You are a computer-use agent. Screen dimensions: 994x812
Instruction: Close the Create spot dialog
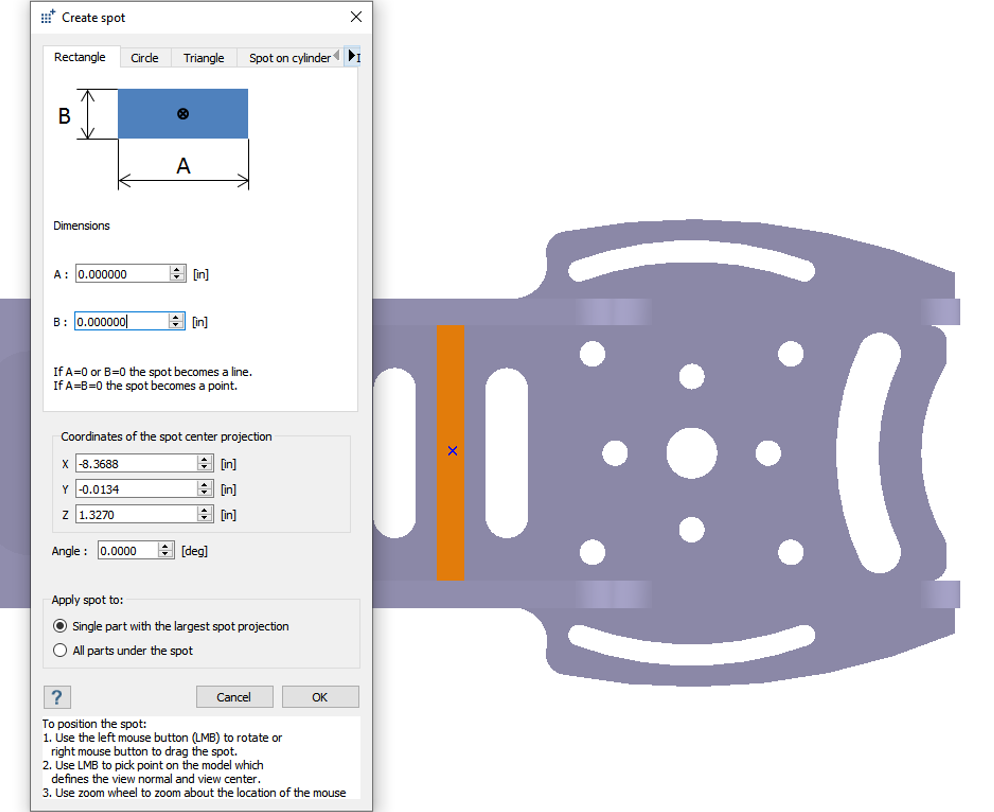[356, 17]
